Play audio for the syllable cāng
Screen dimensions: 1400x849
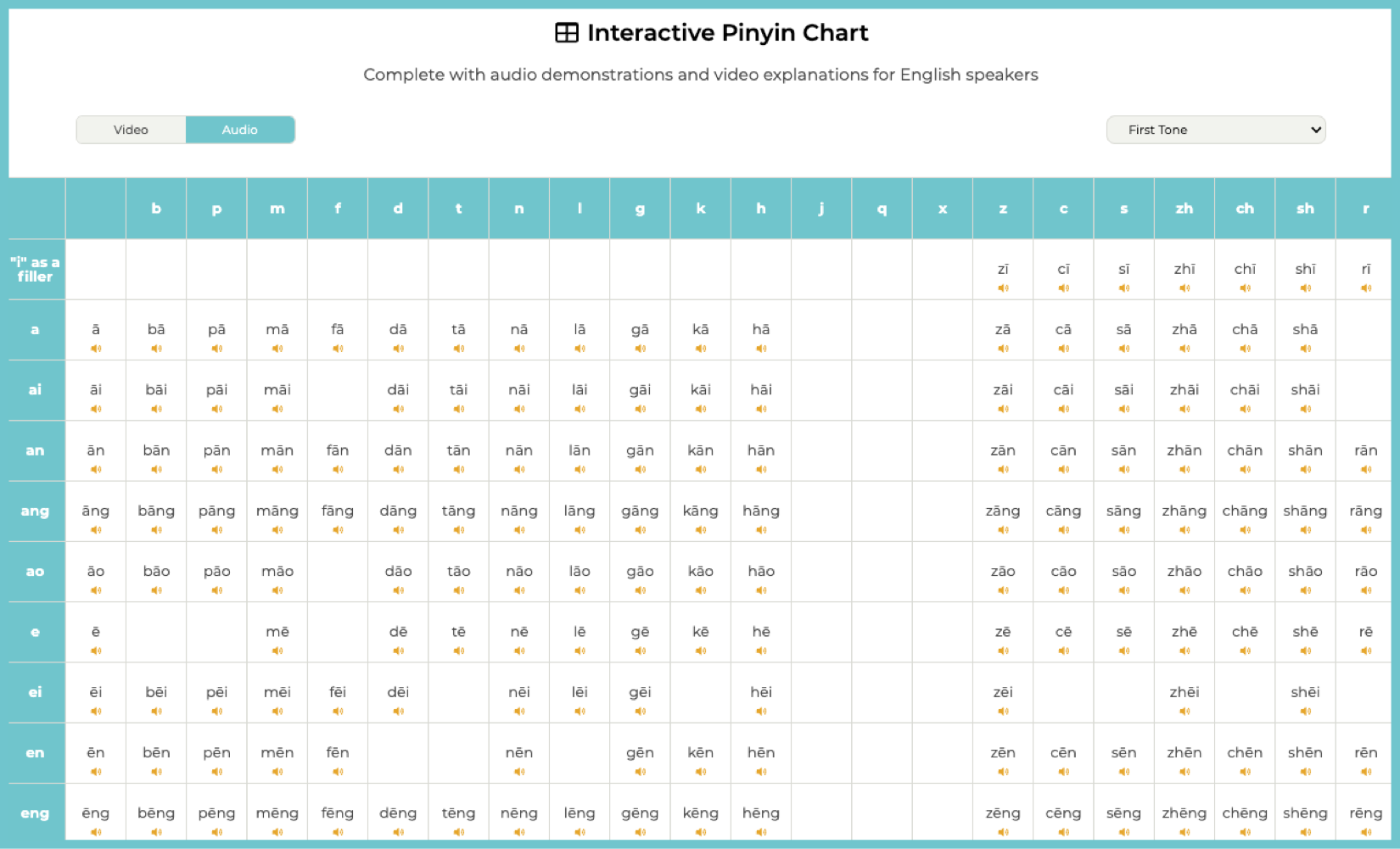point(1063,529)
